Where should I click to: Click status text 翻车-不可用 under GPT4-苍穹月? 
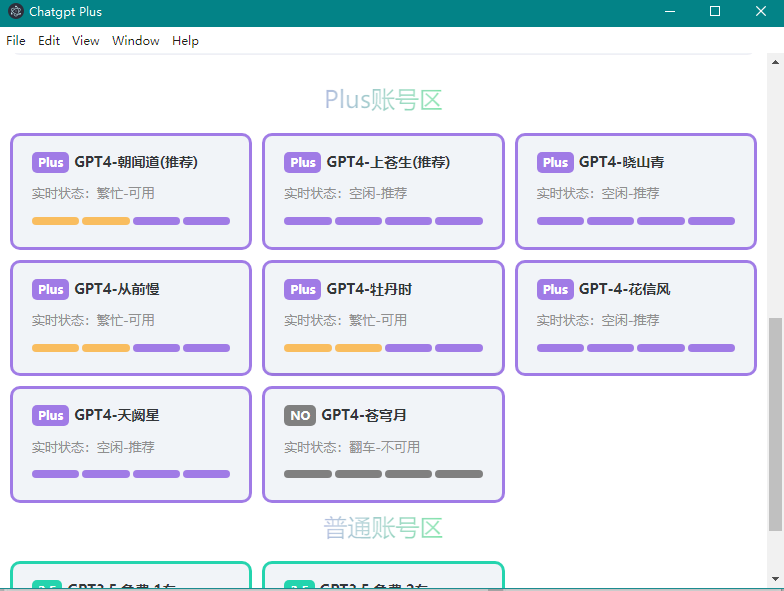coord(384,447)
